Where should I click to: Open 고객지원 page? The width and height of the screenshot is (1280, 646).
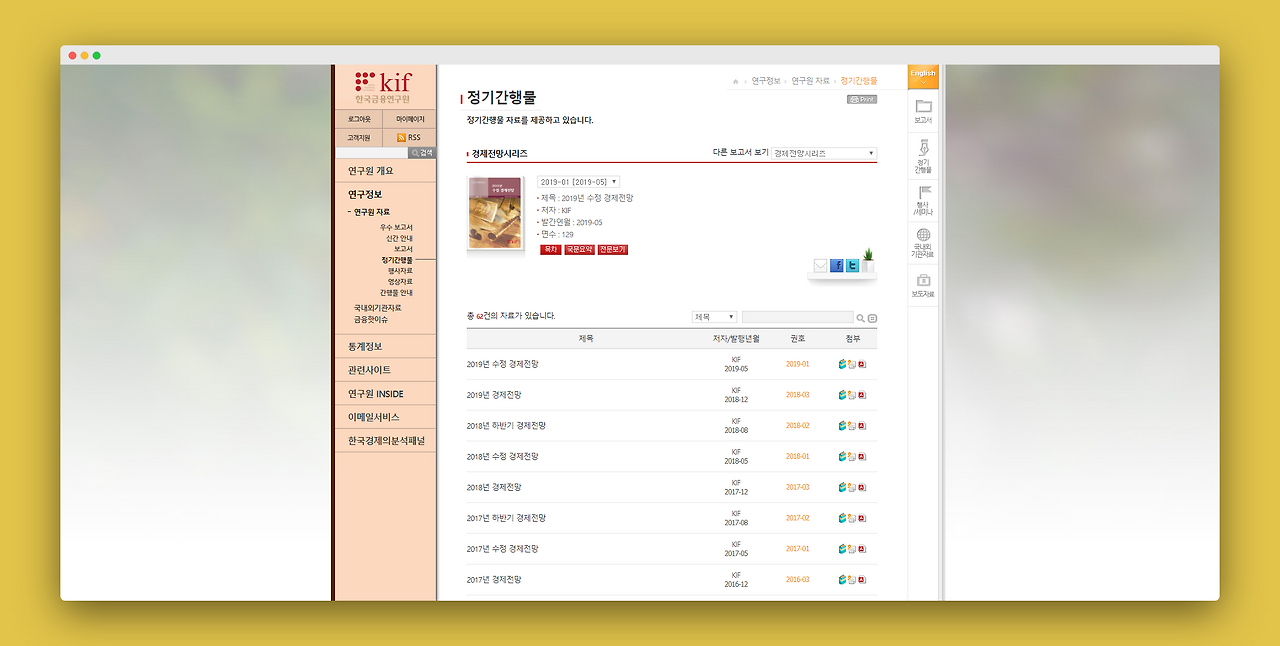tap(359, 137)
